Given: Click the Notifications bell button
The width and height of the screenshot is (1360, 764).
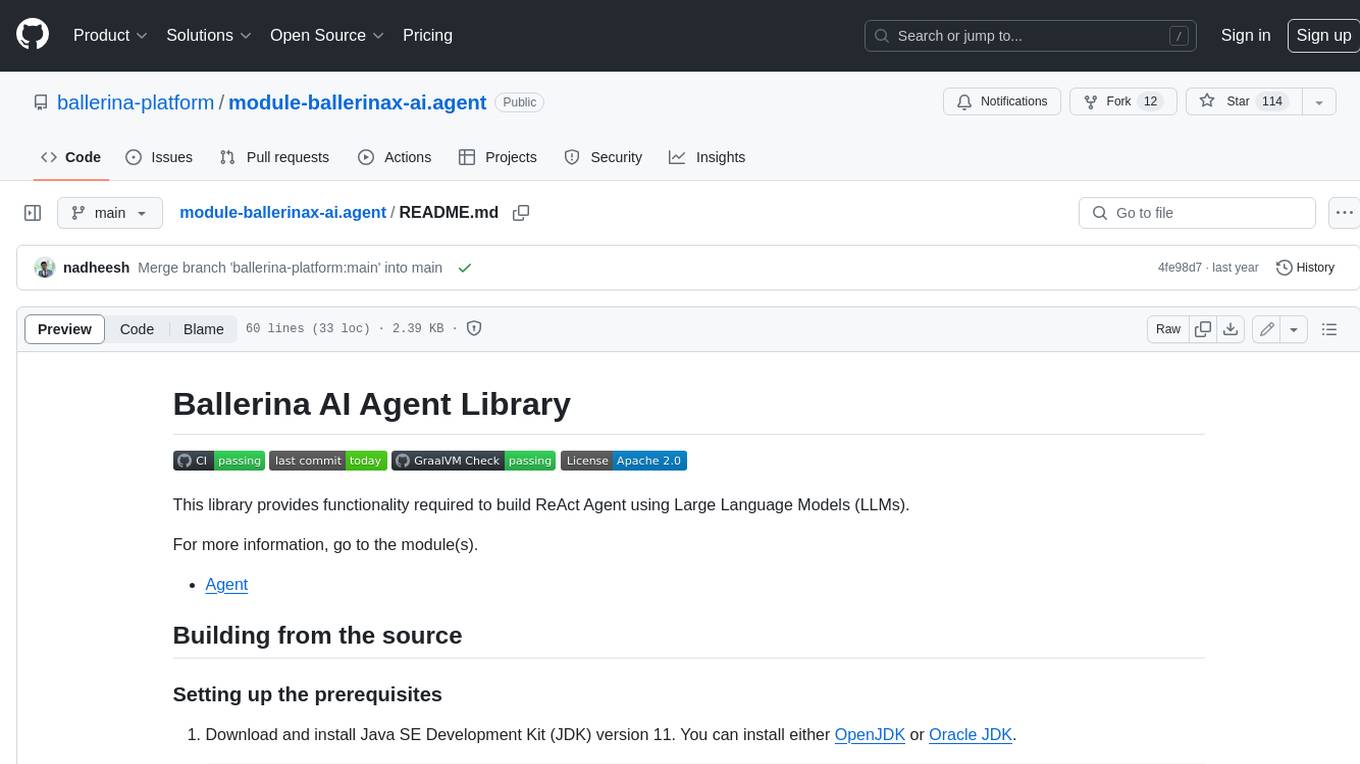Looking at the screenshot, I should tap(1002, 101).
